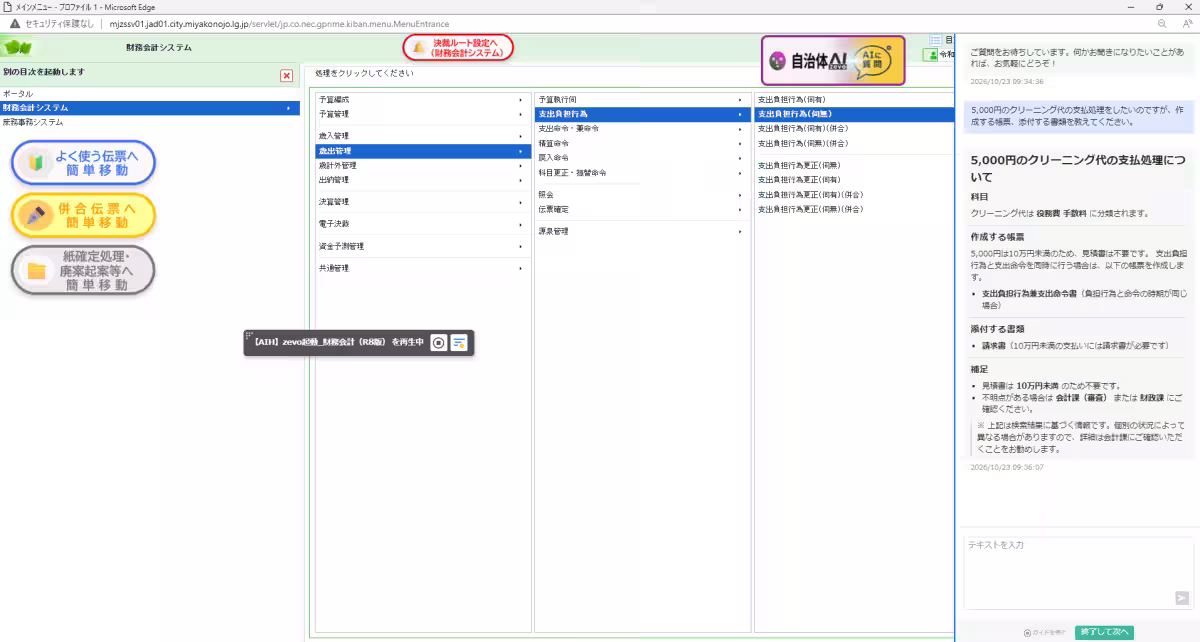Send the chat message with arrow icon

(1182, 598)
